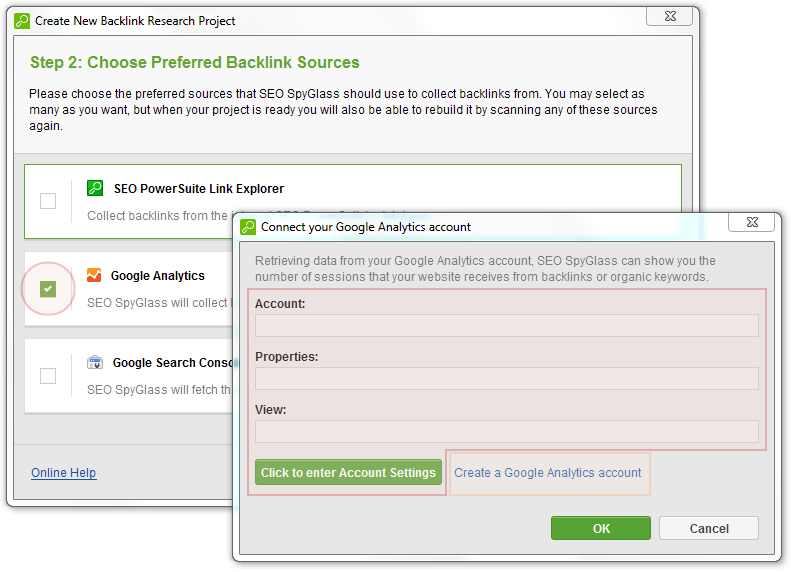Uncheck the Google Analytics source checkbox
Image resolution: width=791 pixels, height=572 pixels.
tap(48, 289)
